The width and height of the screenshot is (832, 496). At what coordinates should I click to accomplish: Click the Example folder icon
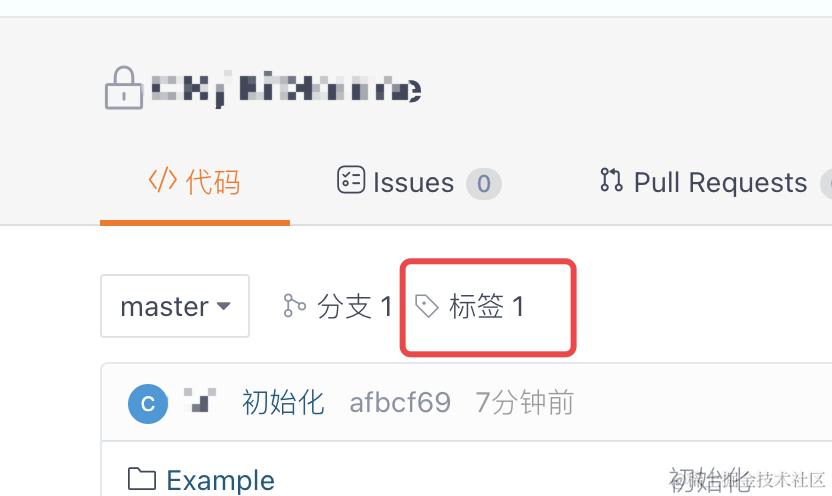(142, 478)
